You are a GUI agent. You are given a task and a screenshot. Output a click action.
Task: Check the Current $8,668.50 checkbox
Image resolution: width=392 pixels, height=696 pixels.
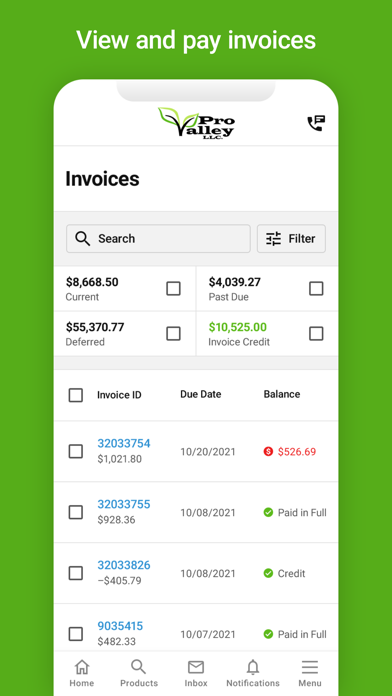(x=173, y=289)
